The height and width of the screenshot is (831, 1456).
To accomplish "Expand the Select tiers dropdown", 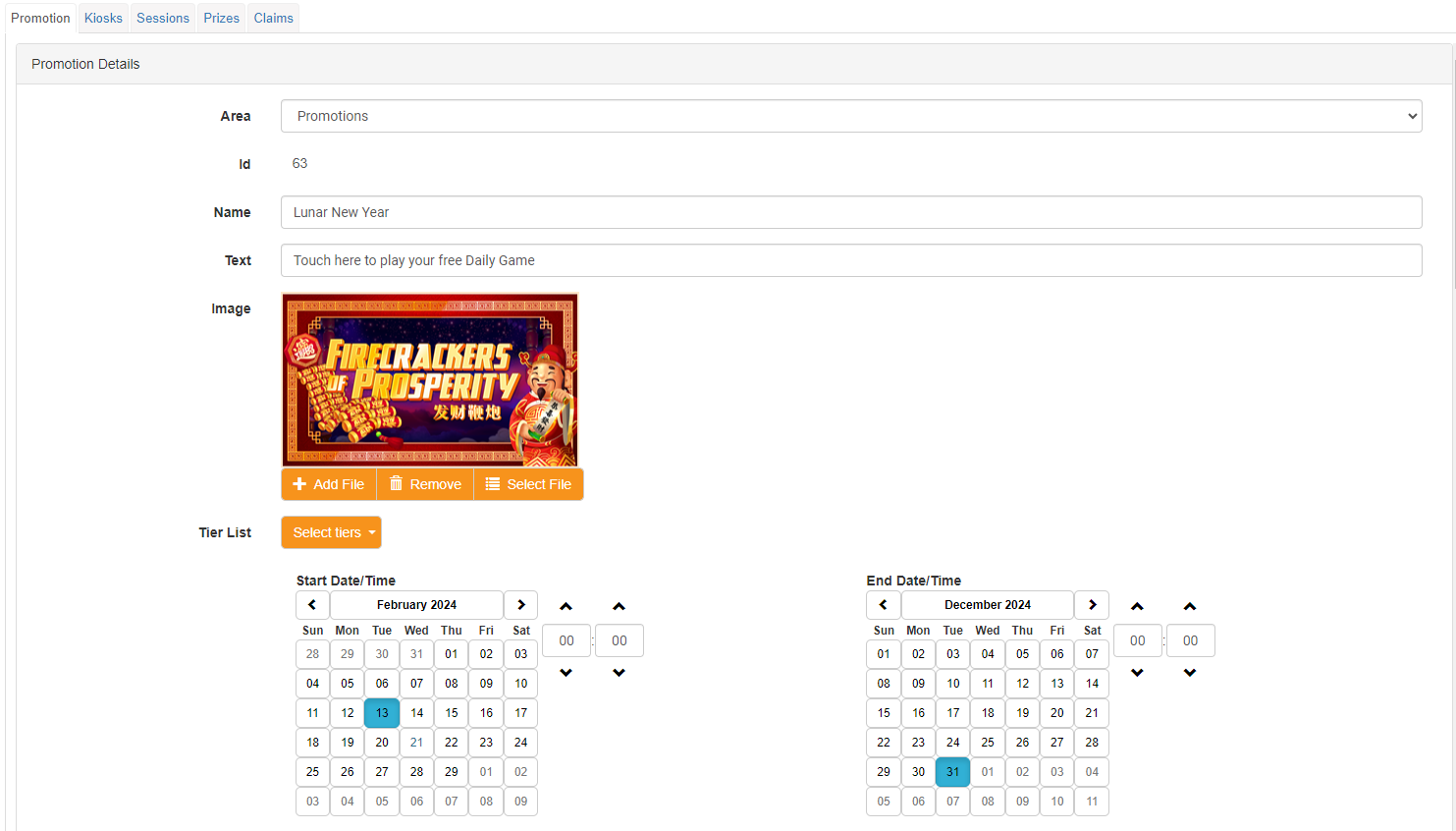I will 331,532.
